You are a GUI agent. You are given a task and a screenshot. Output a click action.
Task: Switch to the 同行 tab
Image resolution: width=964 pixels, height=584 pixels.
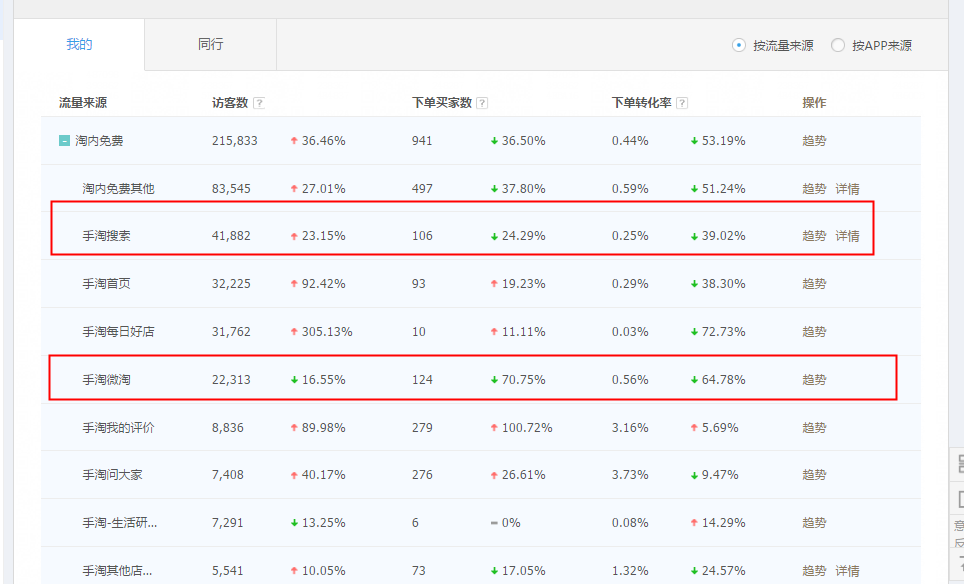pyautogui.click(x=210, y=44)
